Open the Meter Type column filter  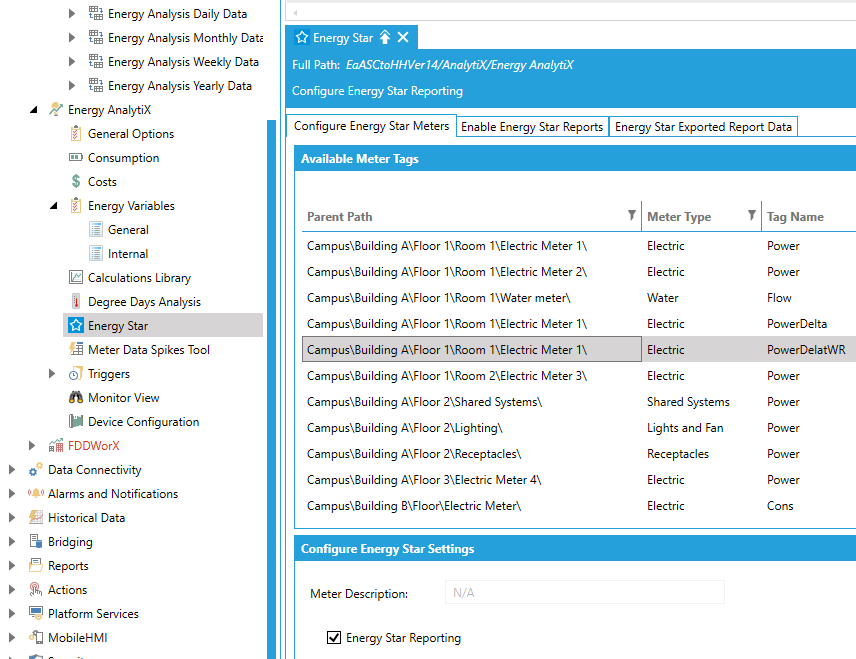coord(752,216)
